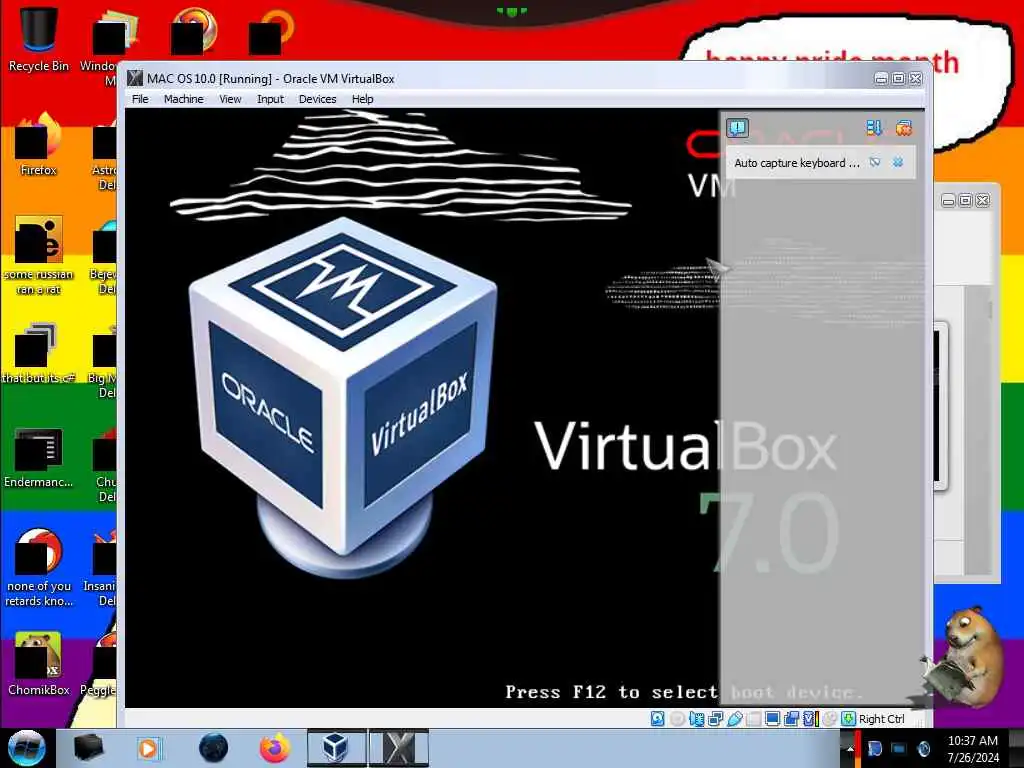
Task: Click the greyed shared folders indicator
Action: point(754,719)
